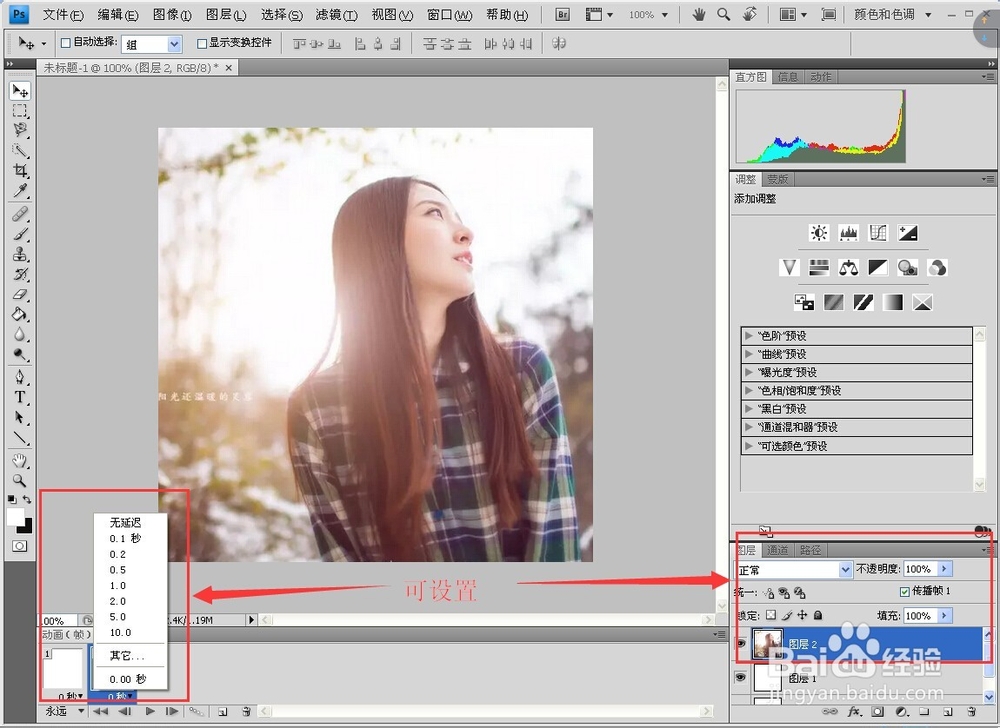Open blend mode 正常 dropdown
1000x728 pixels.
845,569
